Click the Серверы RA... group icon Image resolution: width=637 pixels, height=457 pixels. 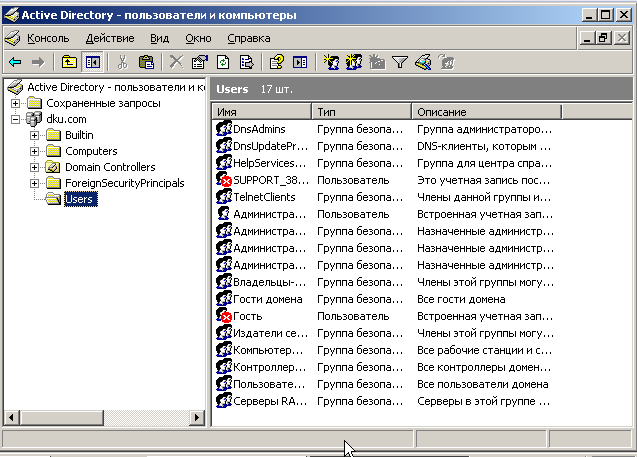[224, 401]
